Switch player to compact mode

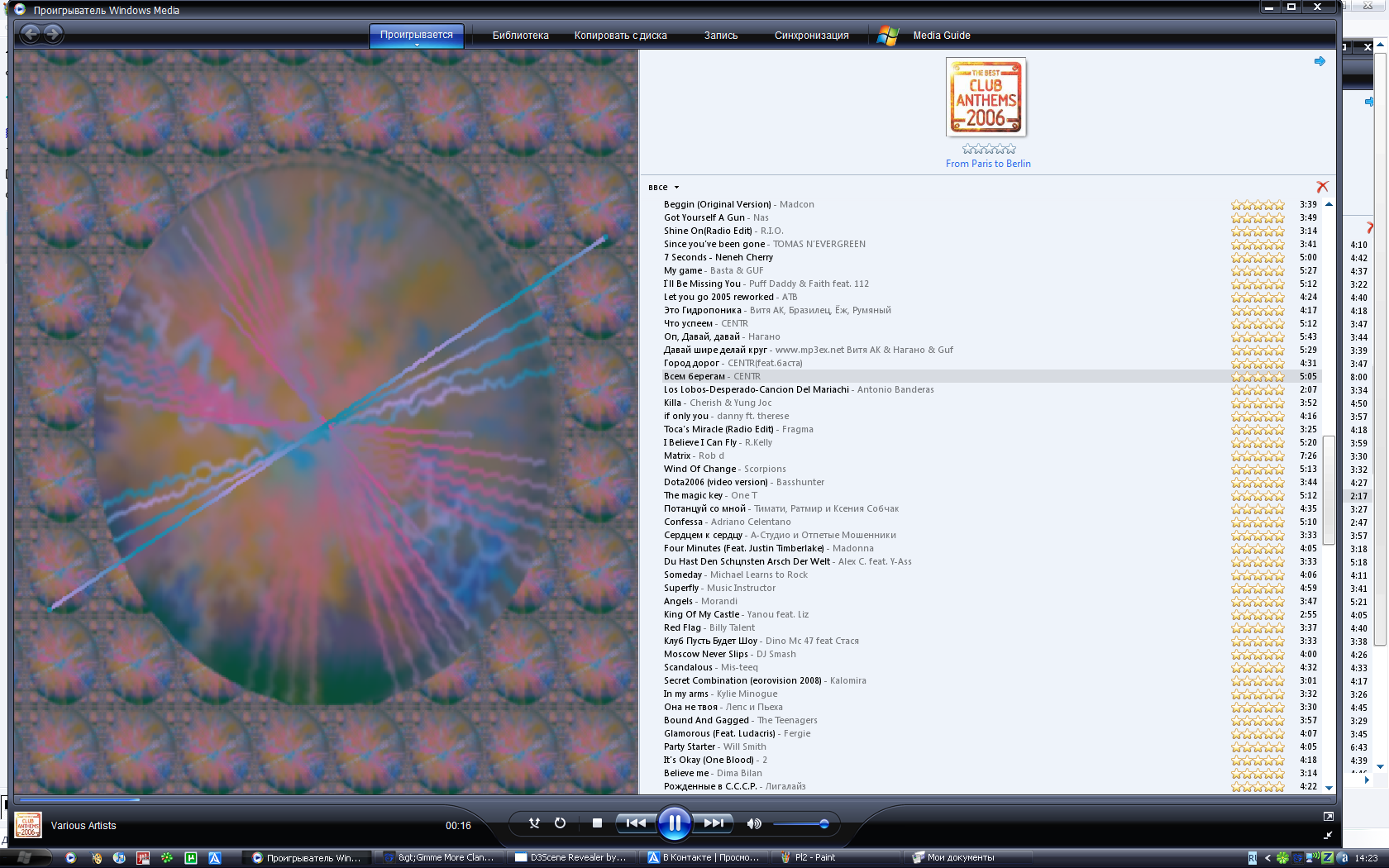coord(1329,835)
